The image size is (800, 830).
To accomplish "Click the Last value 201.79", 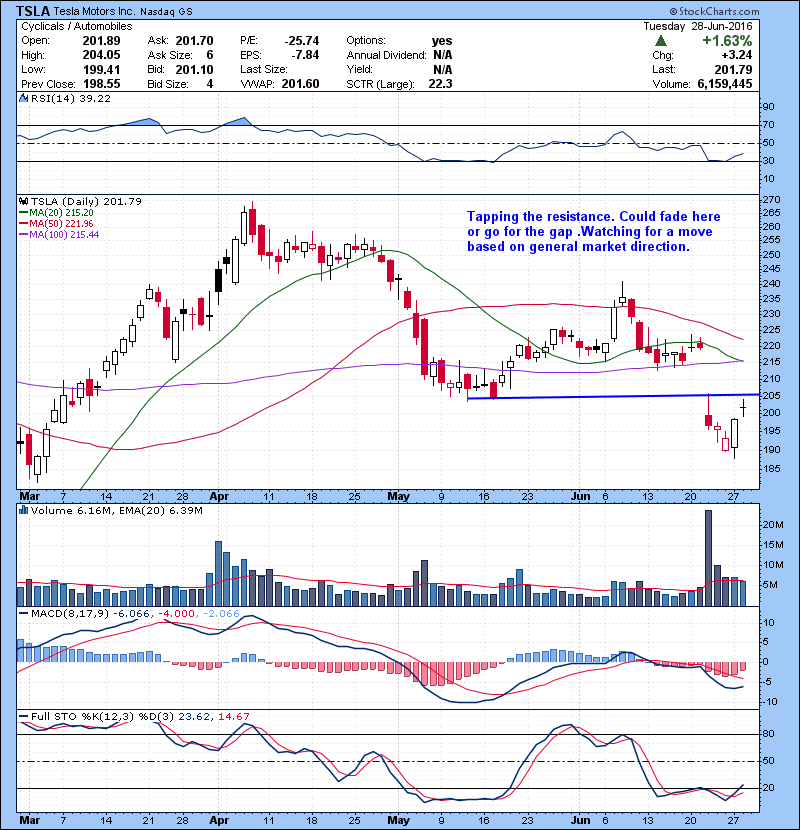I will (733, 69).
